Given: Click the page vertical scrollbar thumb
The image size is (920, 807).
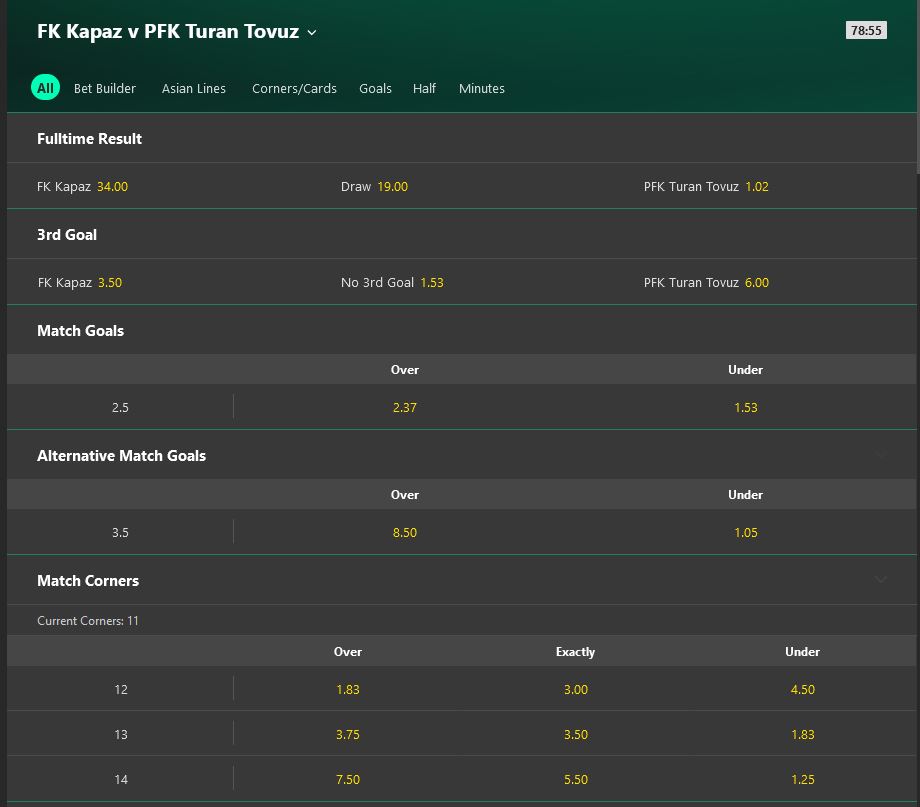Looking at the screenshot, I should 918,87.
